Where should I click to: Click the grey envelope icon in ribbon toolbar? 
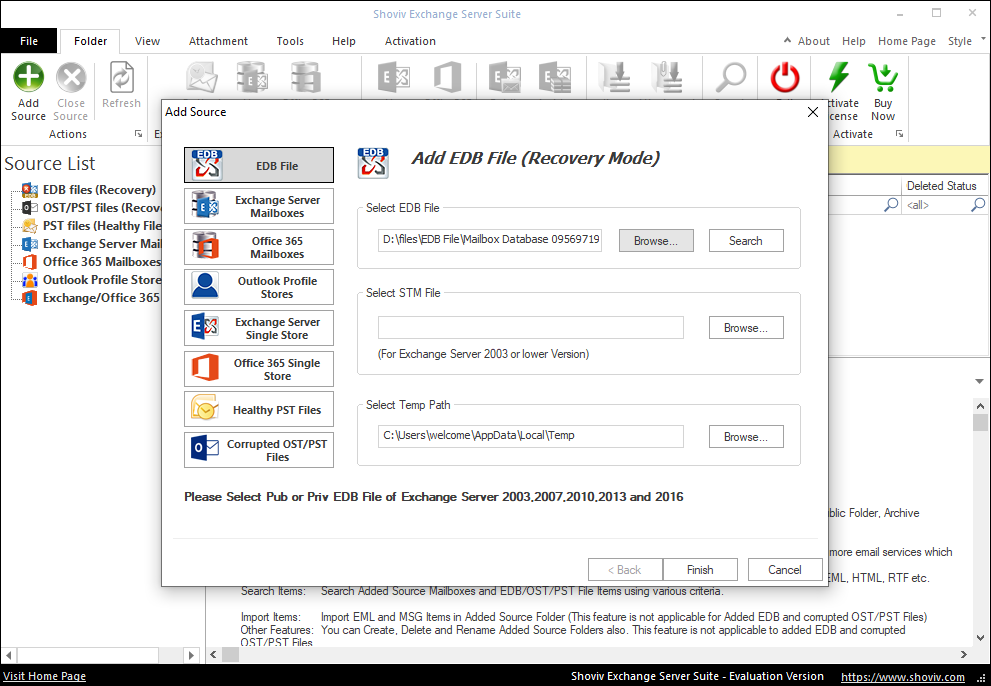click(202, 77)
